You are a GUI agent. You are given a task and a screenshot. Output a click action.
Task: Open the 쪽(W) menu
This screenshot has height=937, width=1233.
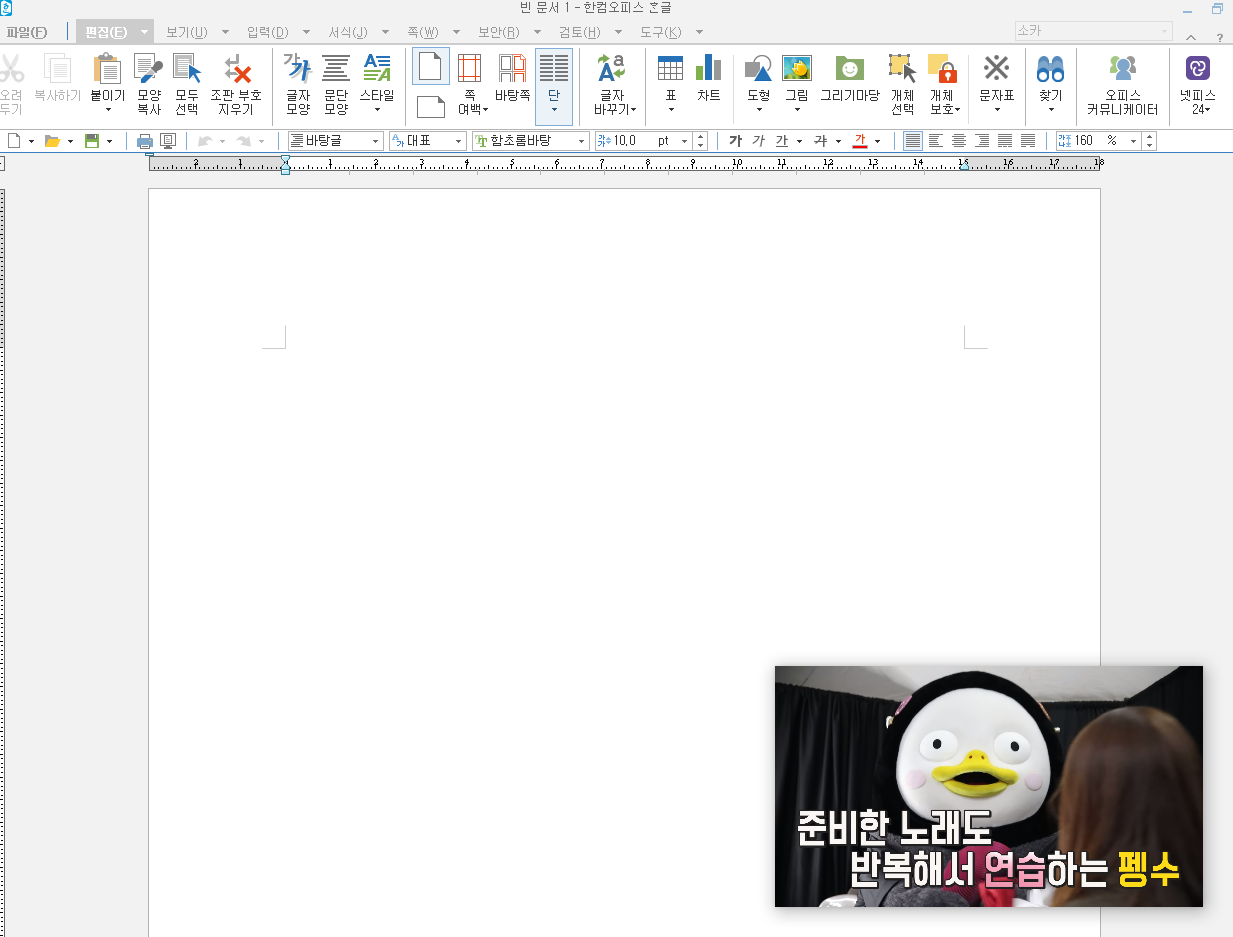pyautogui.click(x=423, y=32)
